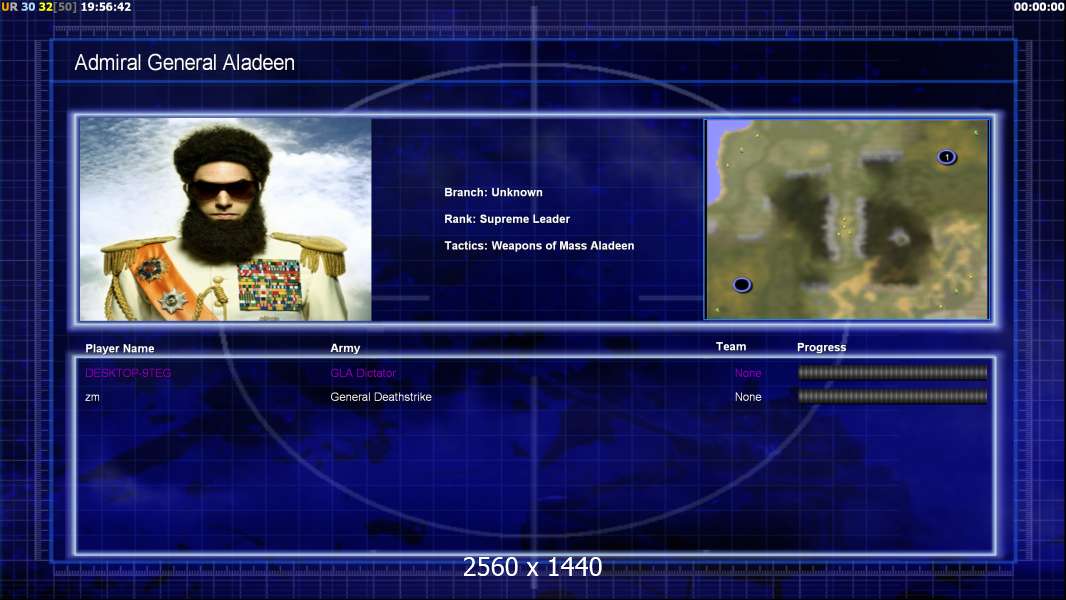The height and width of the screenshot is (600, 1066).
Task: Select player DESKTOP-9TEG row name
Action: click(128, 373)
